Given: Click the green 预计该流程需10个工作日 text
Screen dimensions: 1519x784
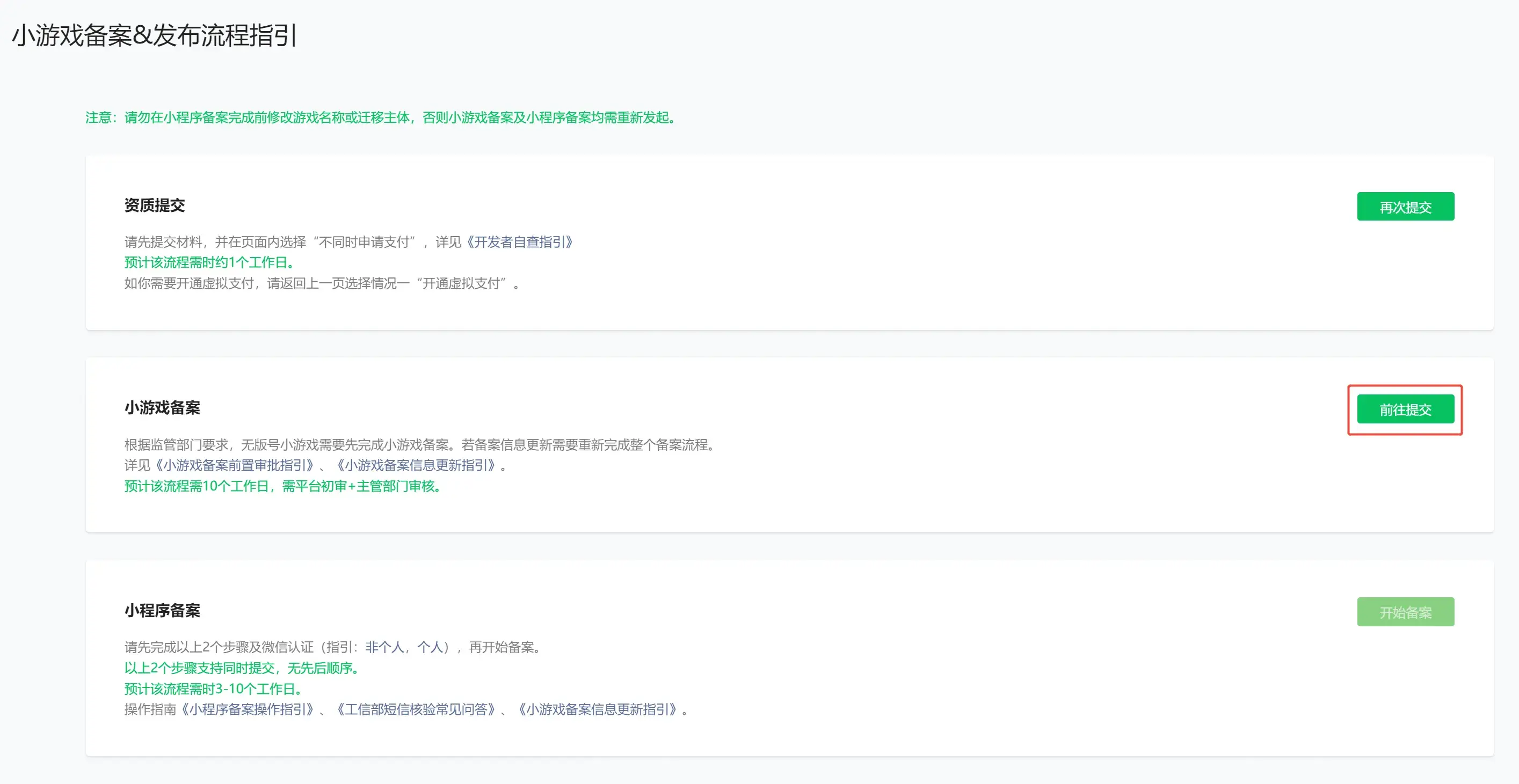Looking at the screenshot, I should tap(284, 486).
